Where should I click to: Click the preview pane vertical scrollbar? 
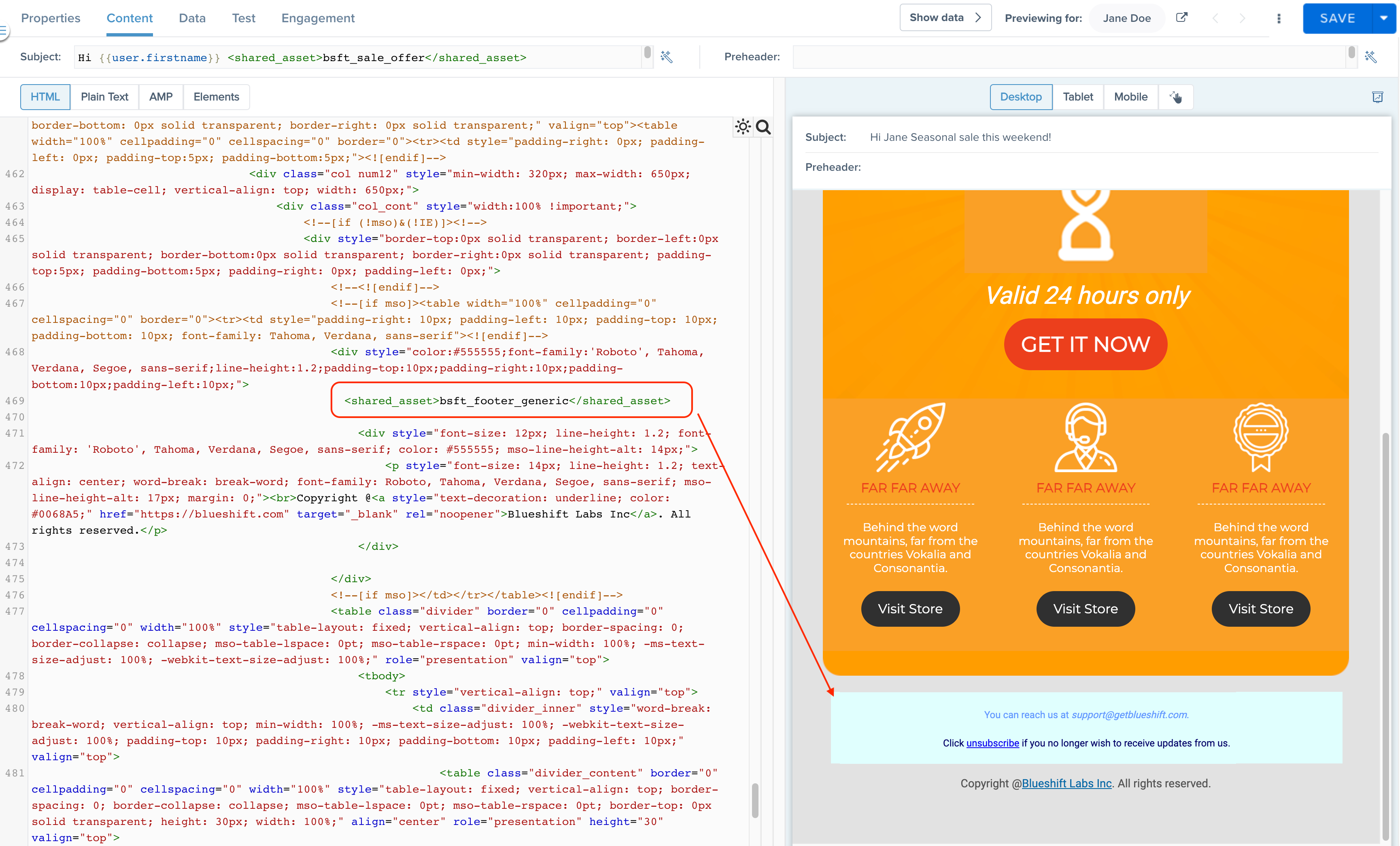1385,636
